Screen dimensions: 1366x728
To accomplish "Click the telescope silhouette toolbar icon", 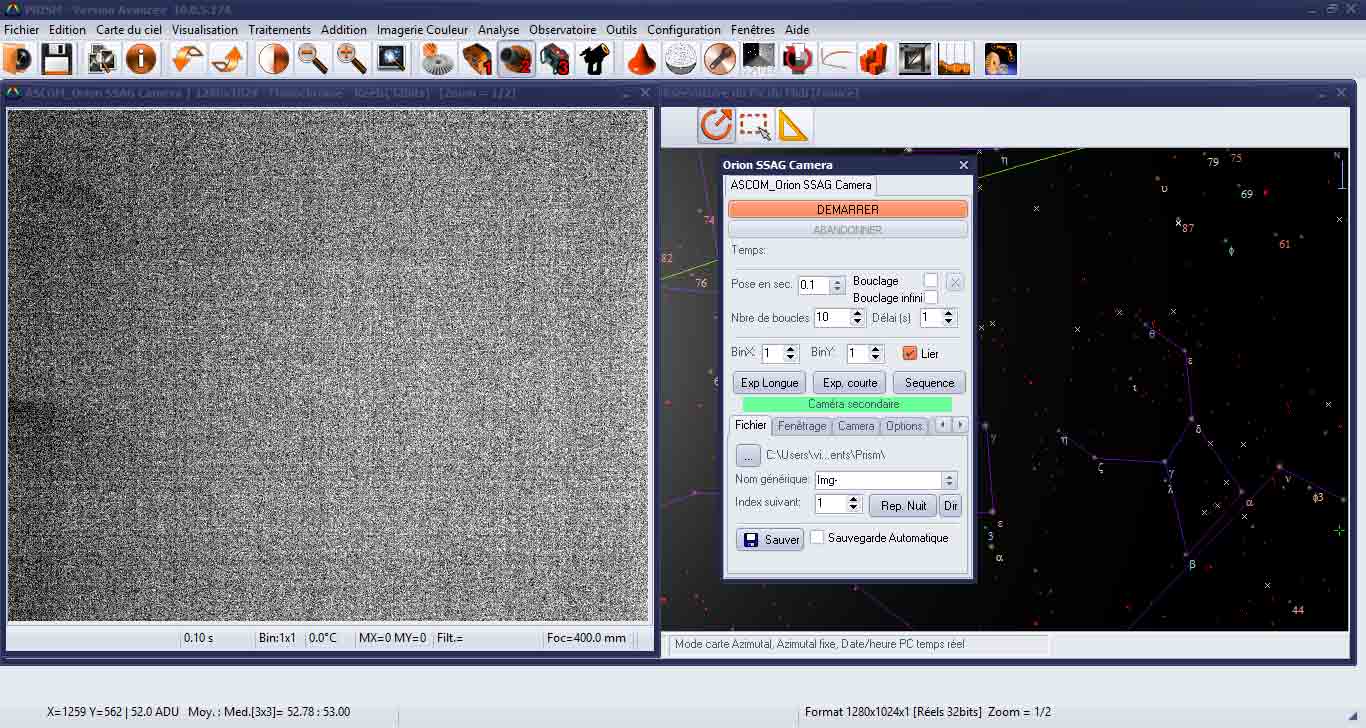I will tap(595, 60).
